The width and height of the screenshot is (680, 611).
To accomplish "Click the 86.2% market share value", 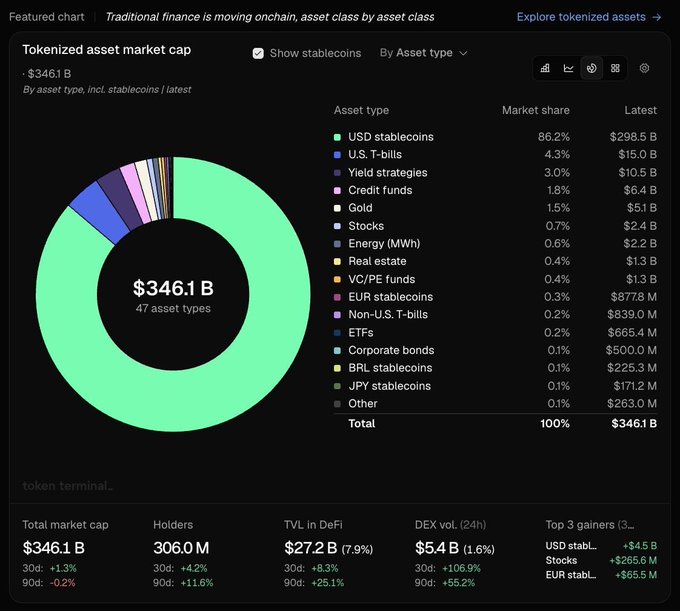I will click(554, 137).
